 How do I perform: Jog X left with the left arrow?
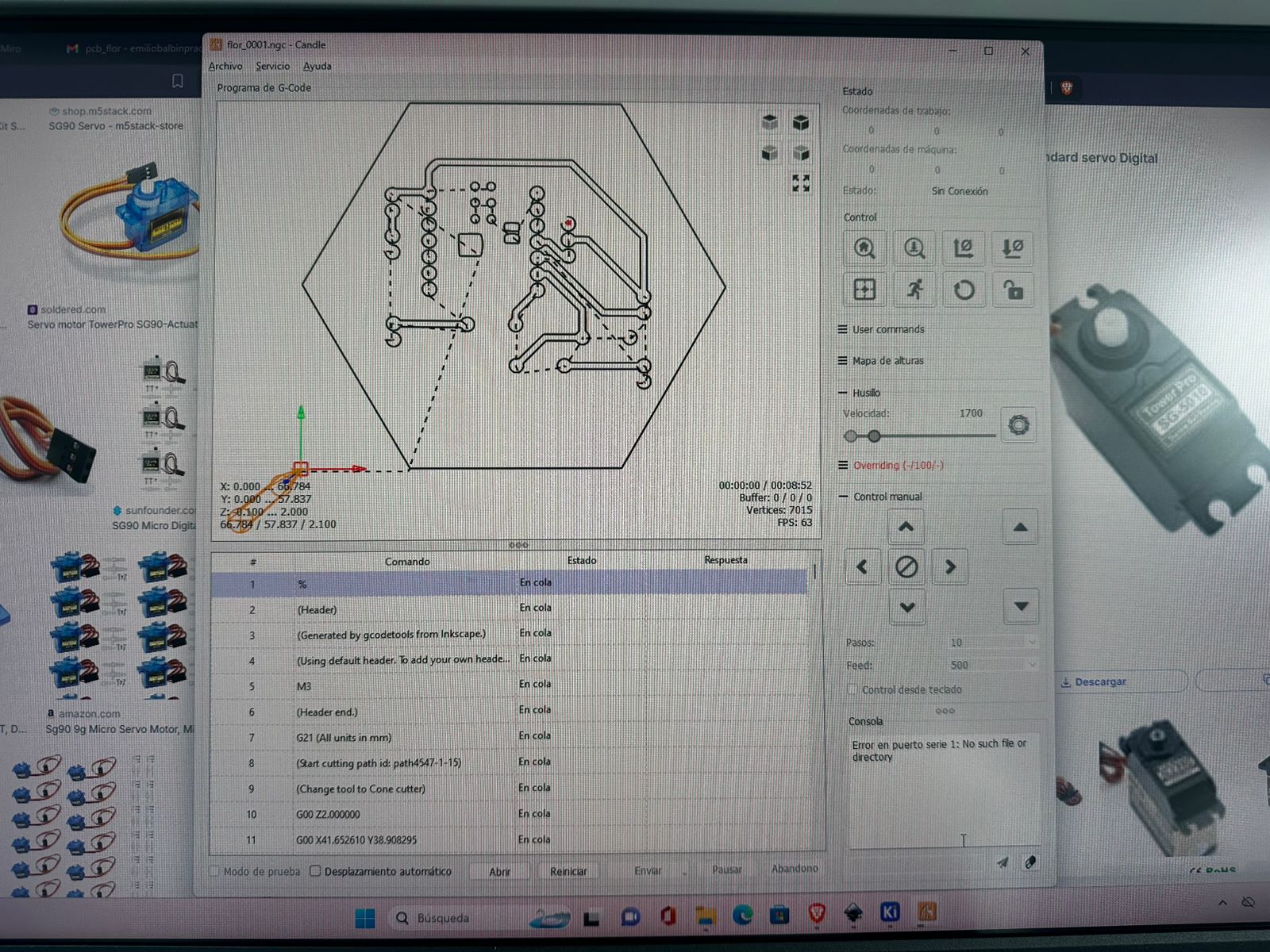pyautogui.click(x=863, y=567)
